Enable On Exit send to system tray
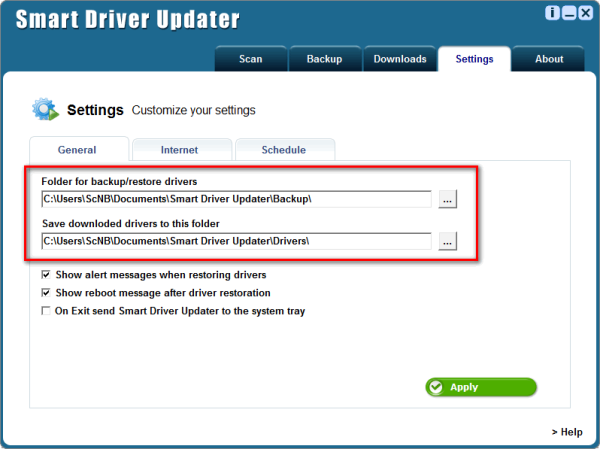 click(46, 310)
